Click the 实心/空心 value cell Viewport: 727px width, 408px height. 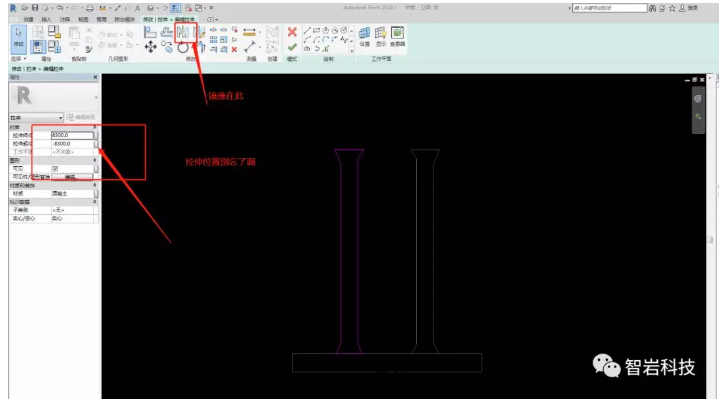[72, 218]
